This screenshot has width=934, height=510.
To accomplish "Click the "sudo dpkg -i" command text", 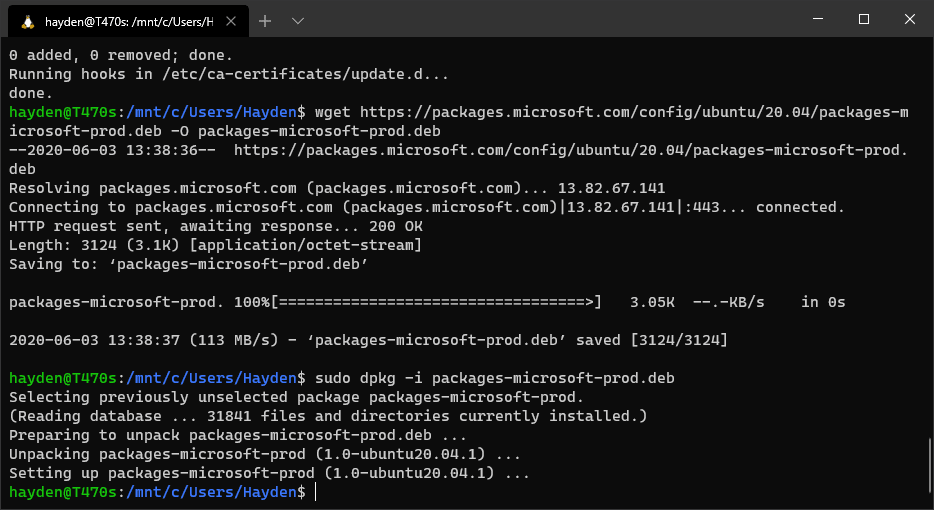I will (369, 378).
